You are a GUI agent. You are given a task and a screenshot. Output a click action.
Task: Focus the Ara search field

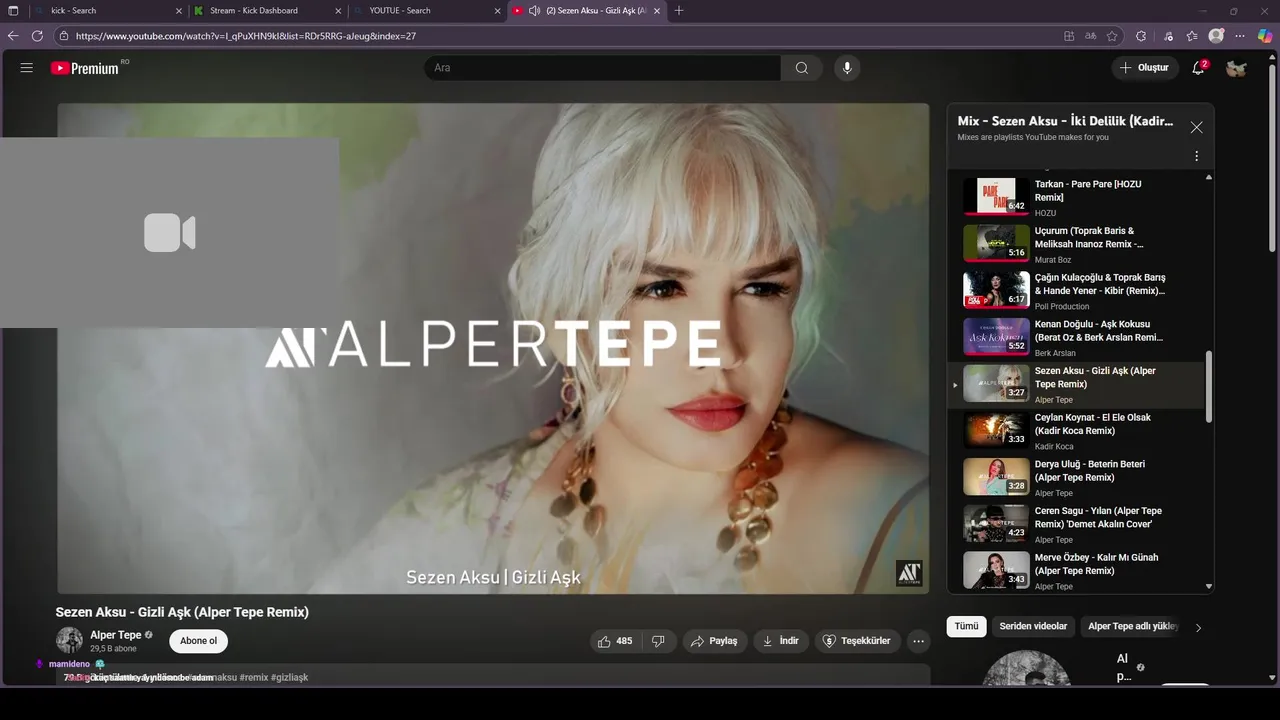(603, 68)
